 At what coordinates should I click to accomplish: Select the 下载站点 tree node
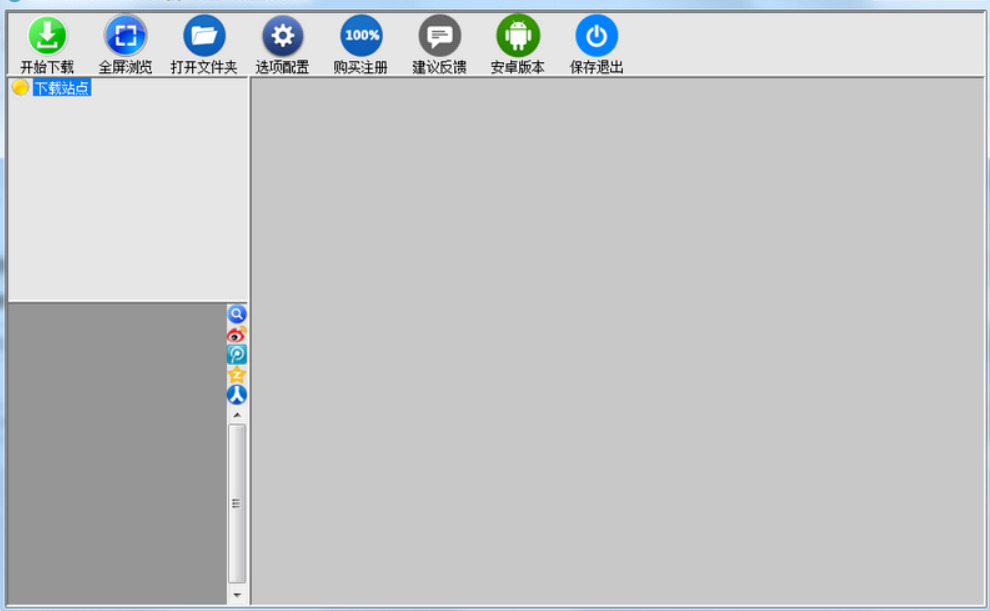click(62, 88)
